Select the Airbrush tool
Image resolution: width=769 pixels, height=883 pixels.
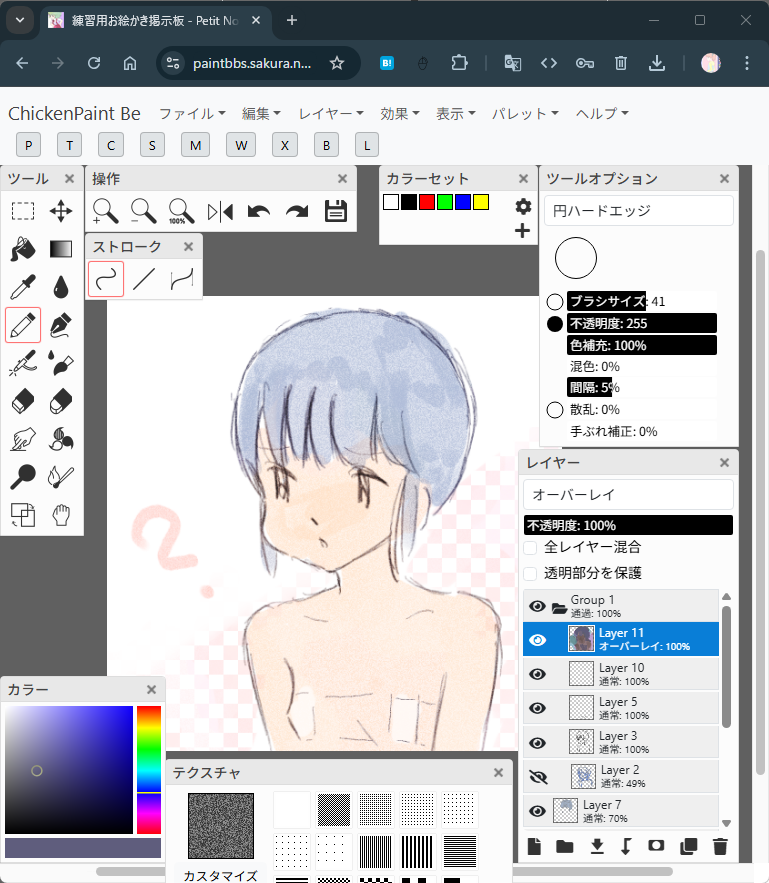(23, 363)
